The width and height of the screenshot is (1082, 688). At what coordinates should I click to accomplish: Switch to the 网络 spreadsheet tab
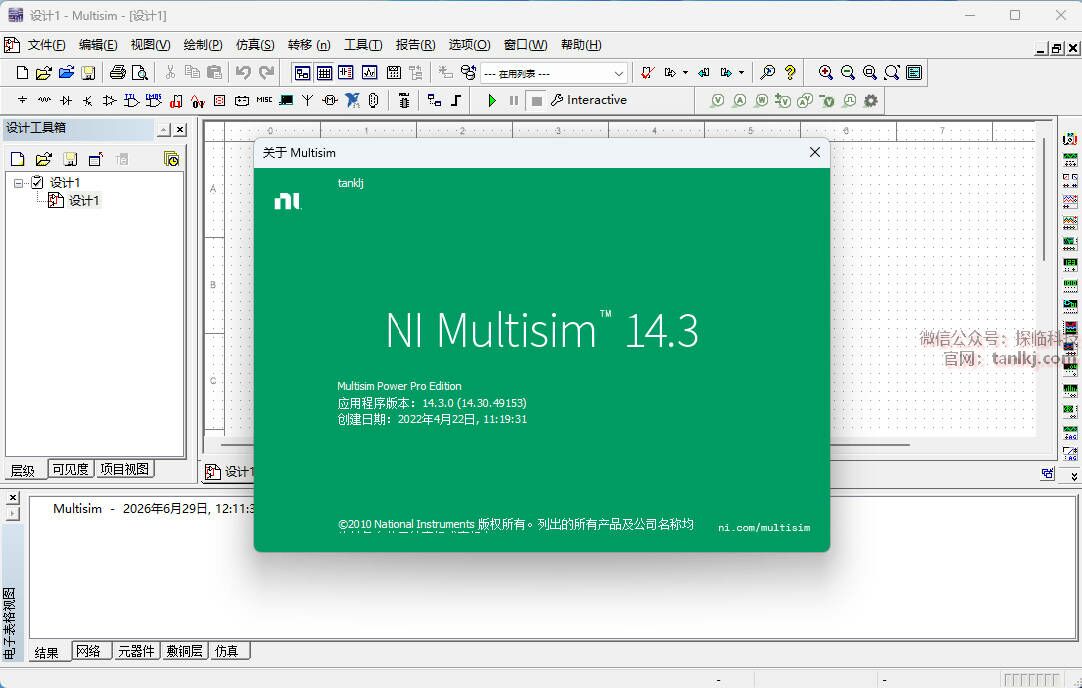[x=89, y=651]
